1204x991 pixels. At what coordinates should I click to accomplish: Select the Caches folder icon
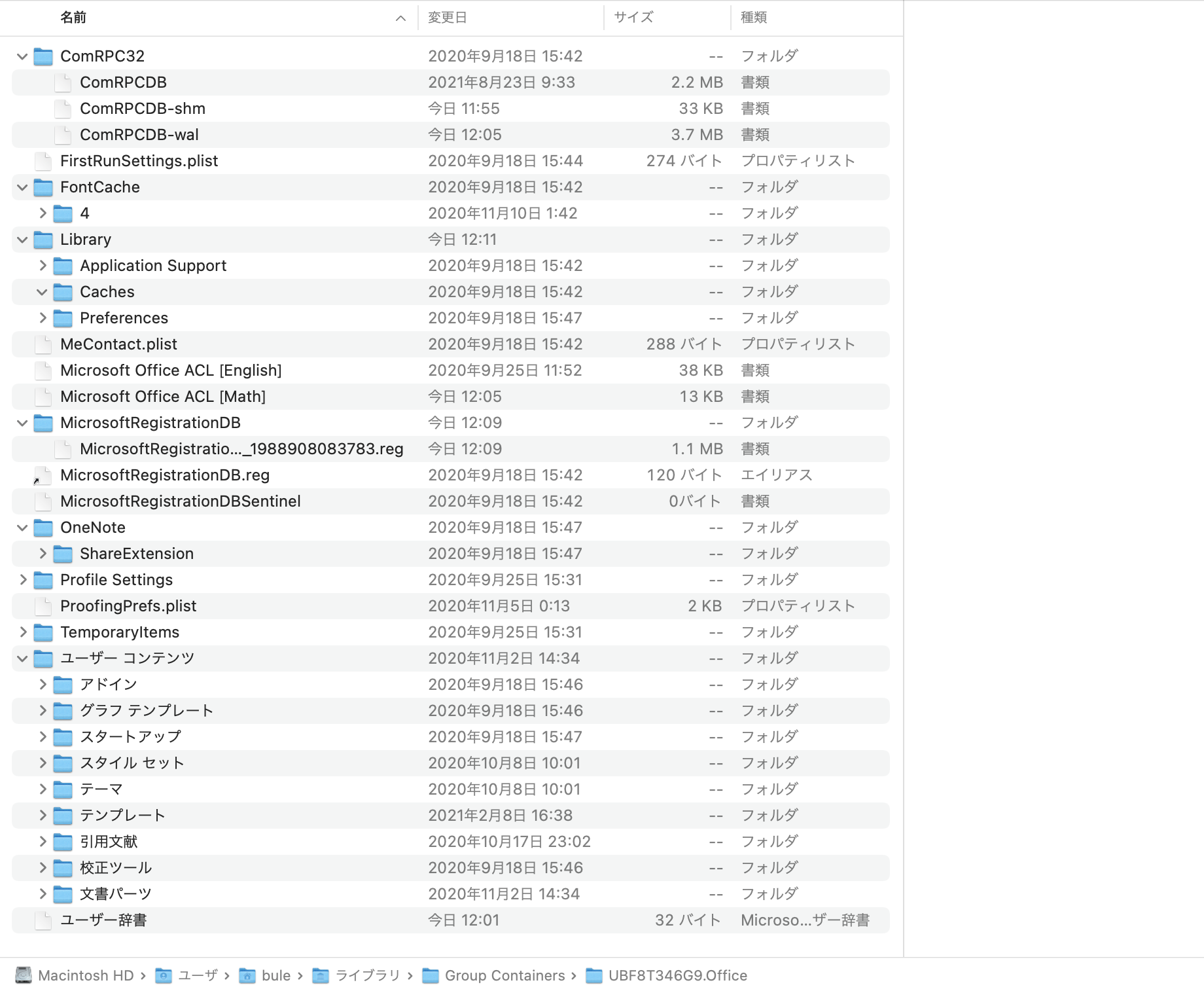pos(63,292)
